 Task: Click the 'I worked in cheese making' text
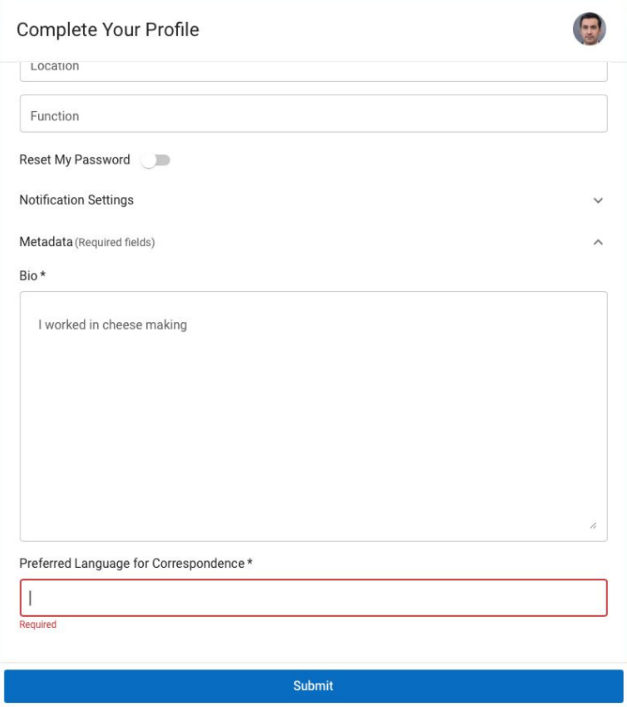112,325
